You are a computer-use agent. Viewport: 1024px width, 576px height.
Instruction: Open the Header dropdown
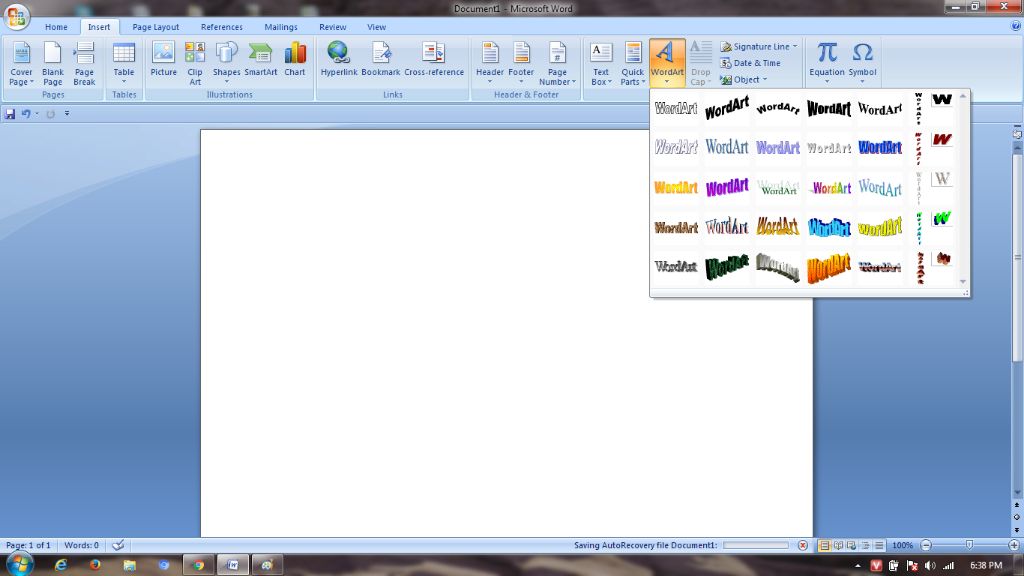tap(490, 63)
